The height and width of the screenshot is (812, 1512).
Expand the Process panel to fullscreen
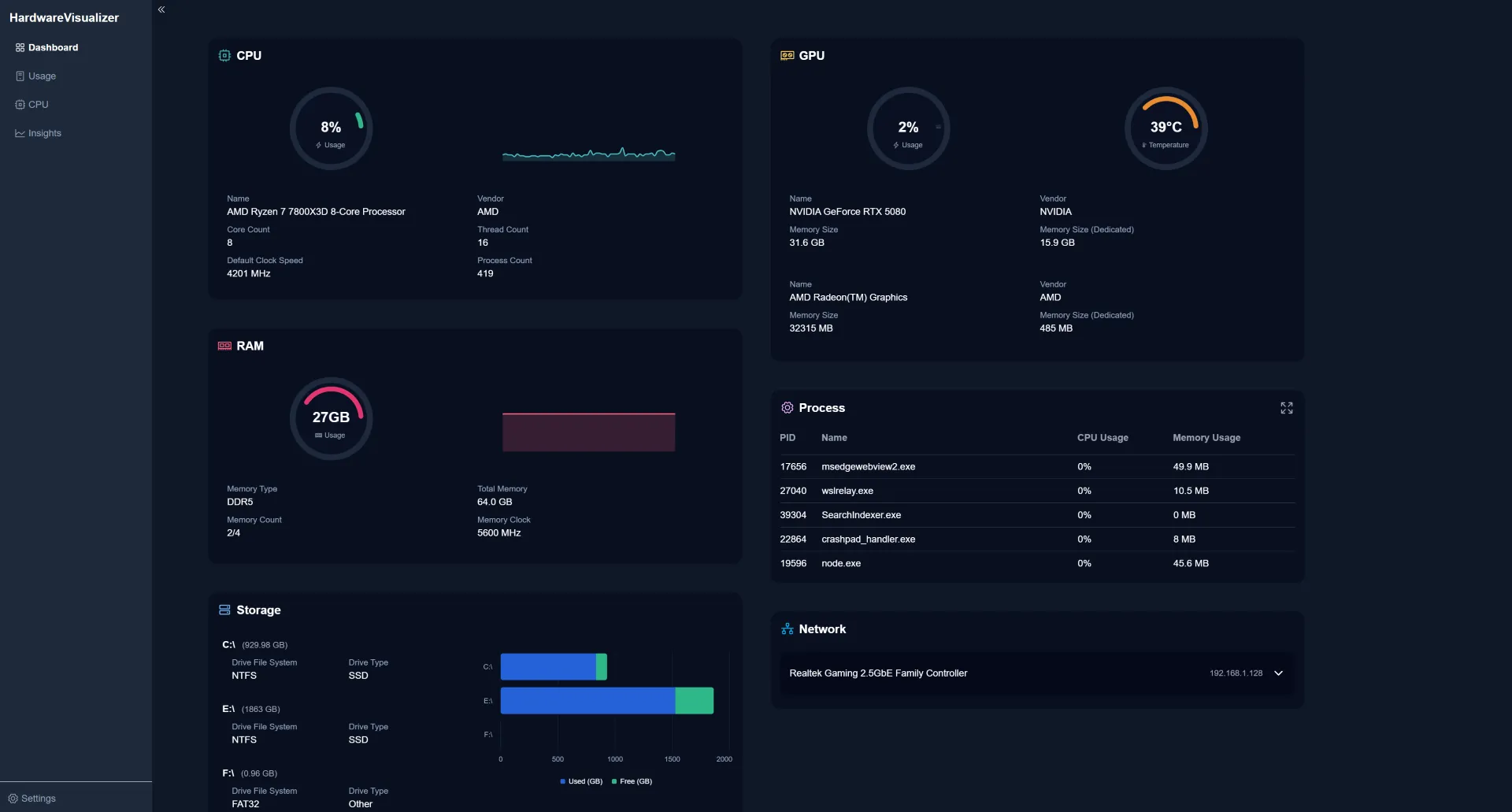[x=1287, y=408]
